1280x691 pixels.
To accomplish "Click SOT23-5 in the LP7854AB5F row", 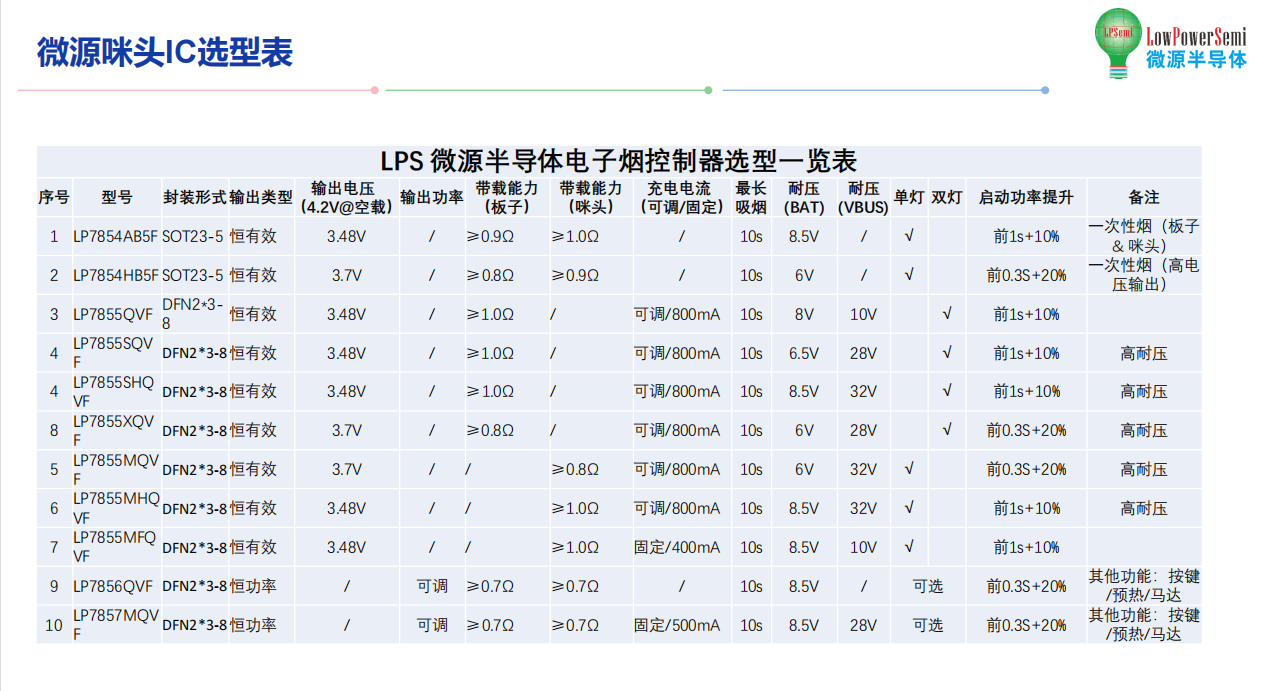I will click(x=193, y=237).
